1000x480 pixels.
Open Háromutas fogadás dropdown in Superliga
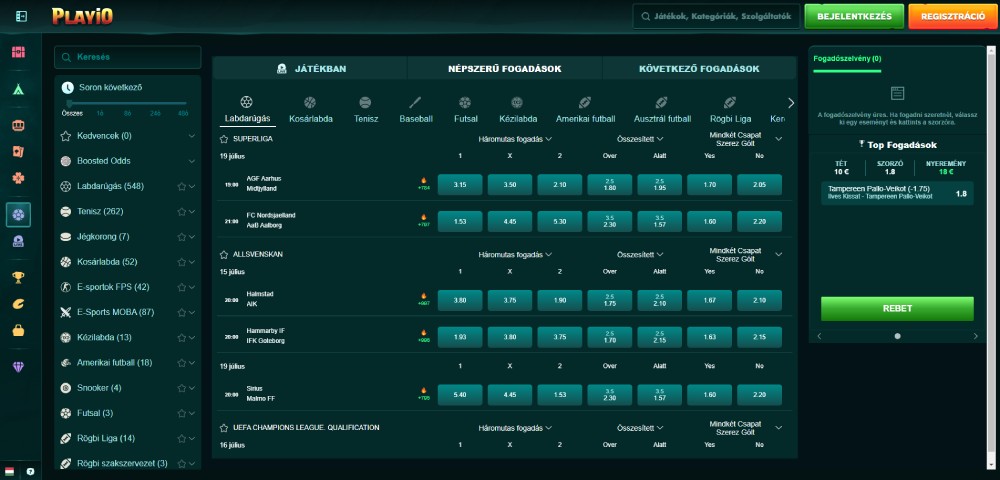pyautogui.click(x=515, y=139)
